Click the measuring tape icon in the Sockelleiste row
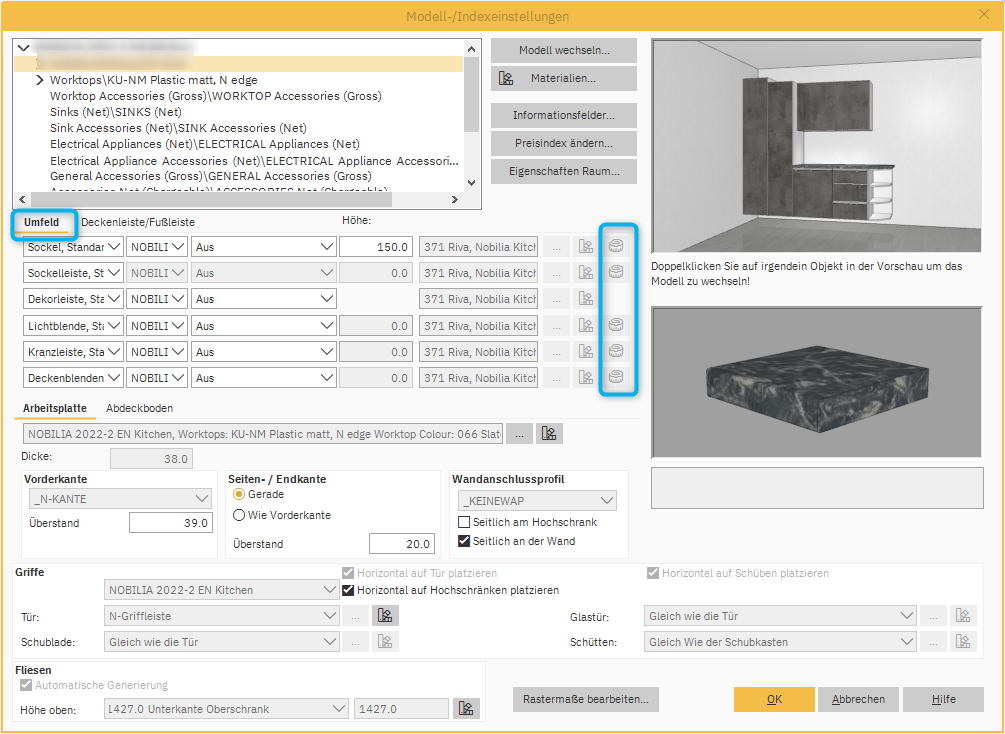This screenshot has width=1005, height=734. point(617,272)
